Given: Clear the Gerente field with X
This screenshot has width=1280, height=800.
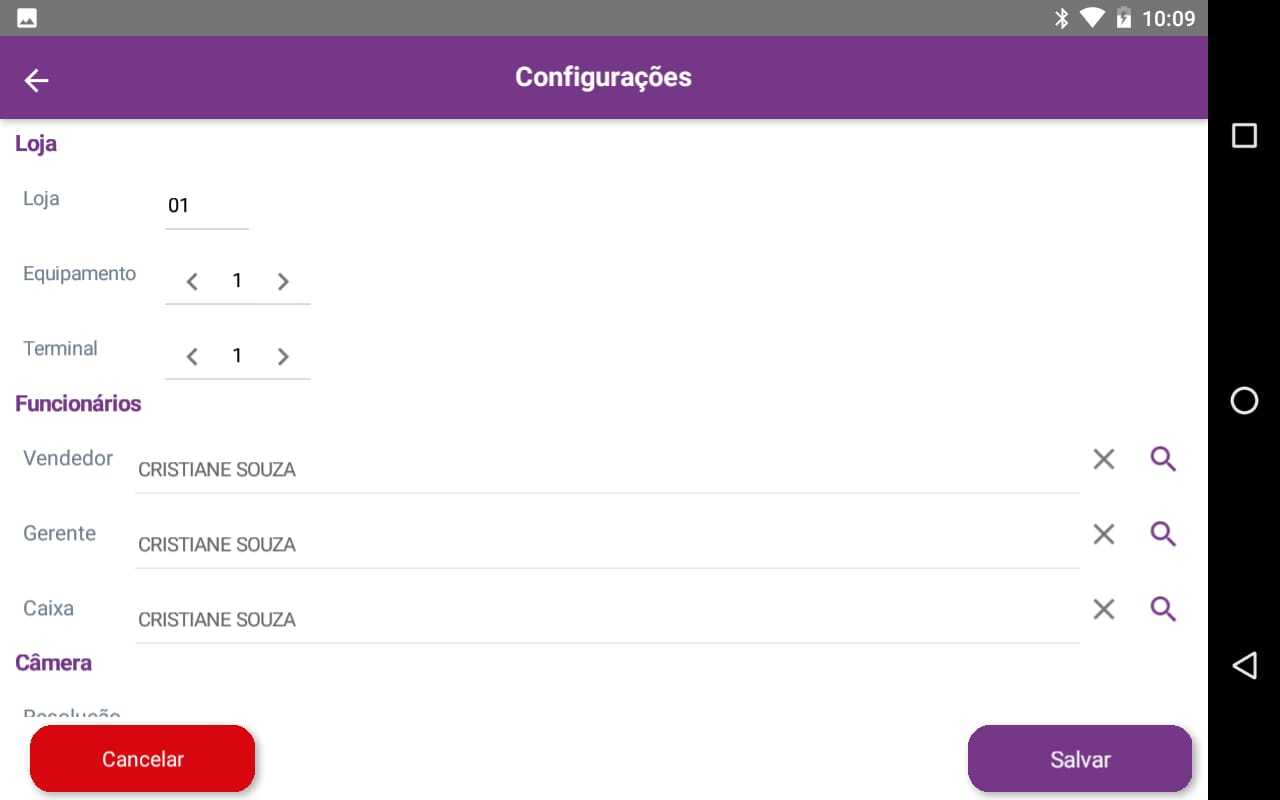Looking at the screenshot, I should pyautogui.click(x=1104, y=534).
